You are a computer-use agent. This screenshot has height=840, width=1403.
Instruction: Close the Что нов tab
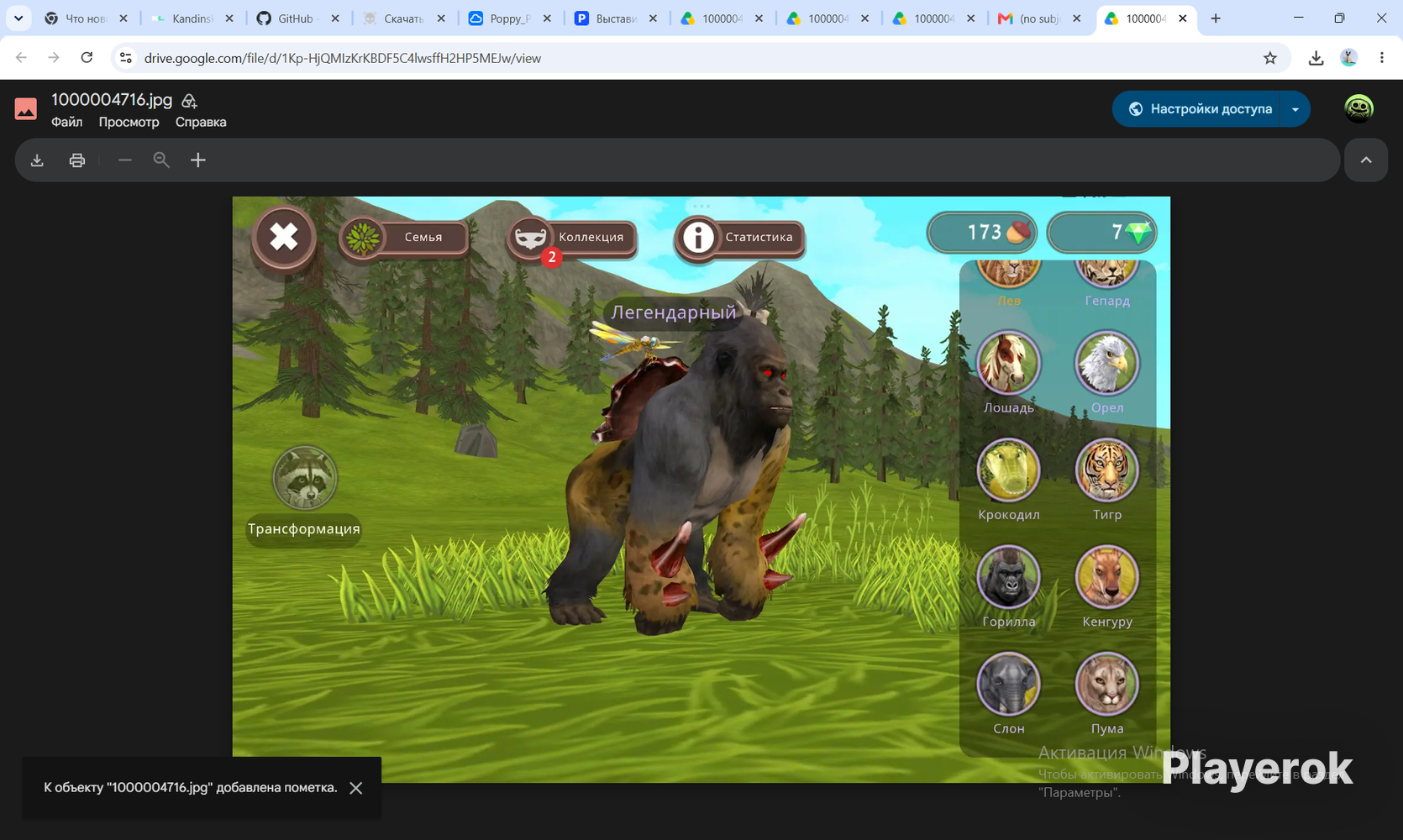click(123, 18)
